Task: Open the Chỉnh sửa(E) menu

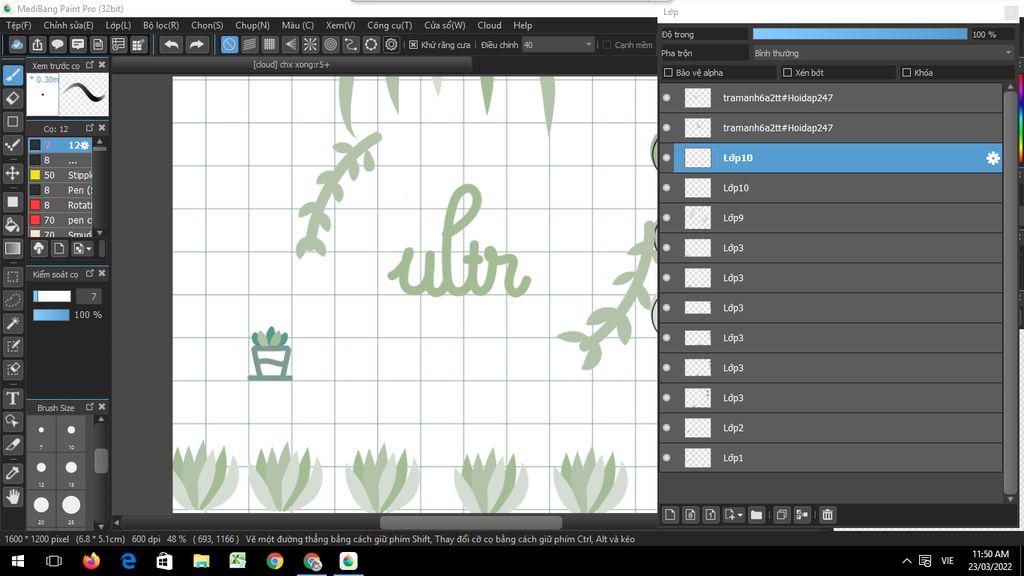Action: (x=69, y=25)
